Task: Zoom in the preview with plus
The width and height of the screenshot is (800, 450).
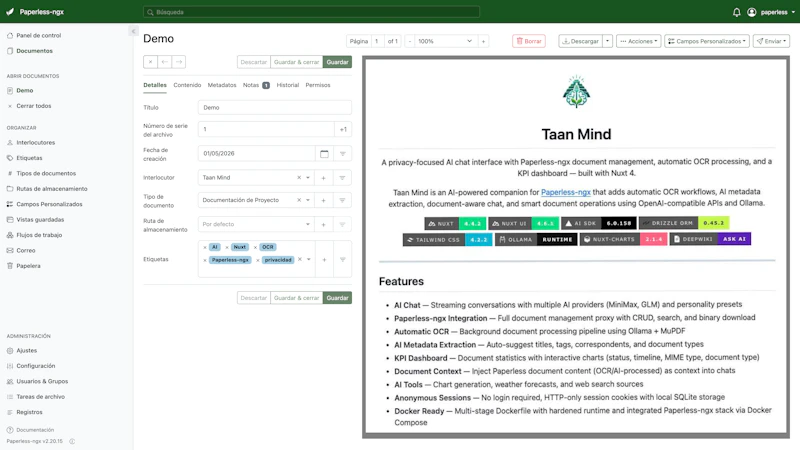Action: coord(483,41)
